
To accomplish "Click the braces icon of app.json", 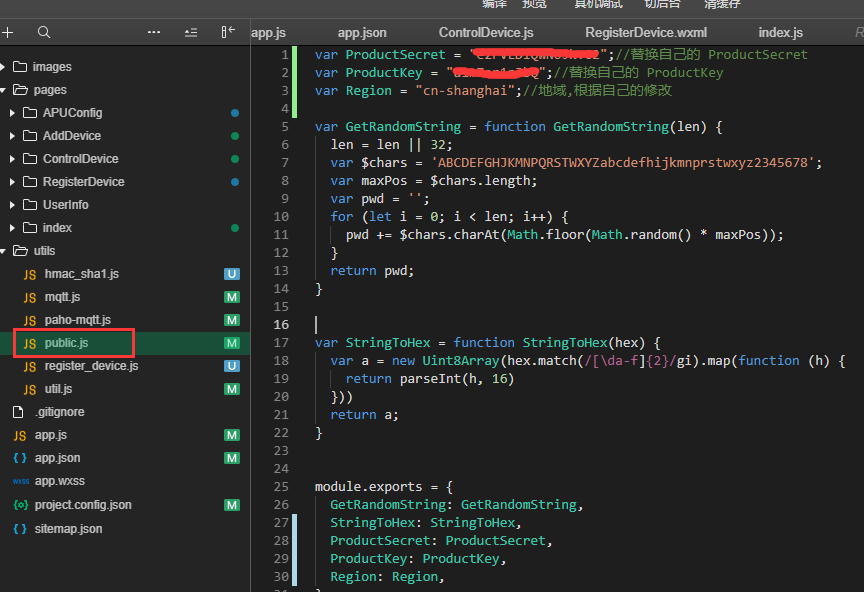I will pos(20,458).
